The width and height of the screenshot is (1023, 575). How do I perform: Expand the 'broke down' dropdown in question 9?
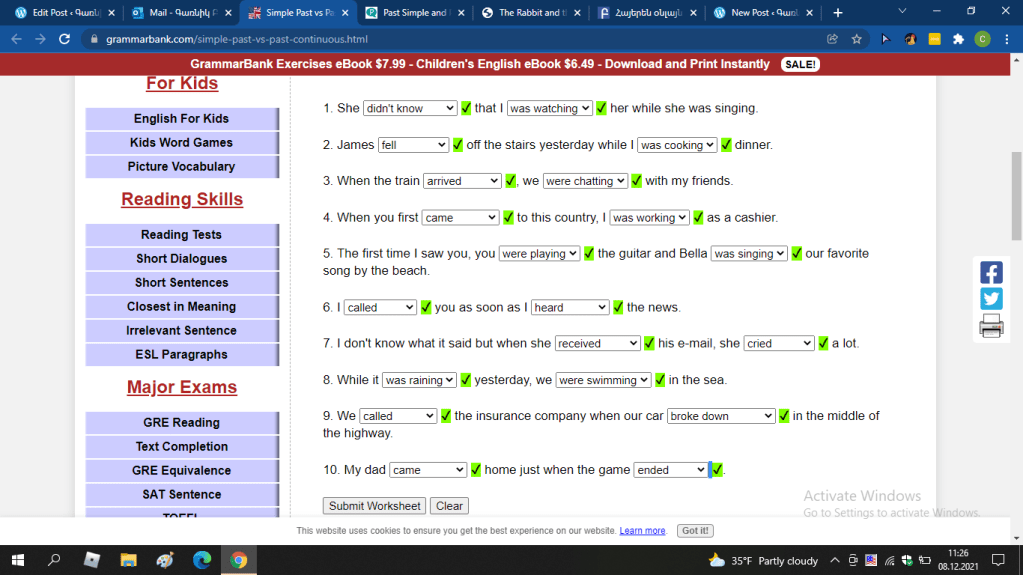721,416
